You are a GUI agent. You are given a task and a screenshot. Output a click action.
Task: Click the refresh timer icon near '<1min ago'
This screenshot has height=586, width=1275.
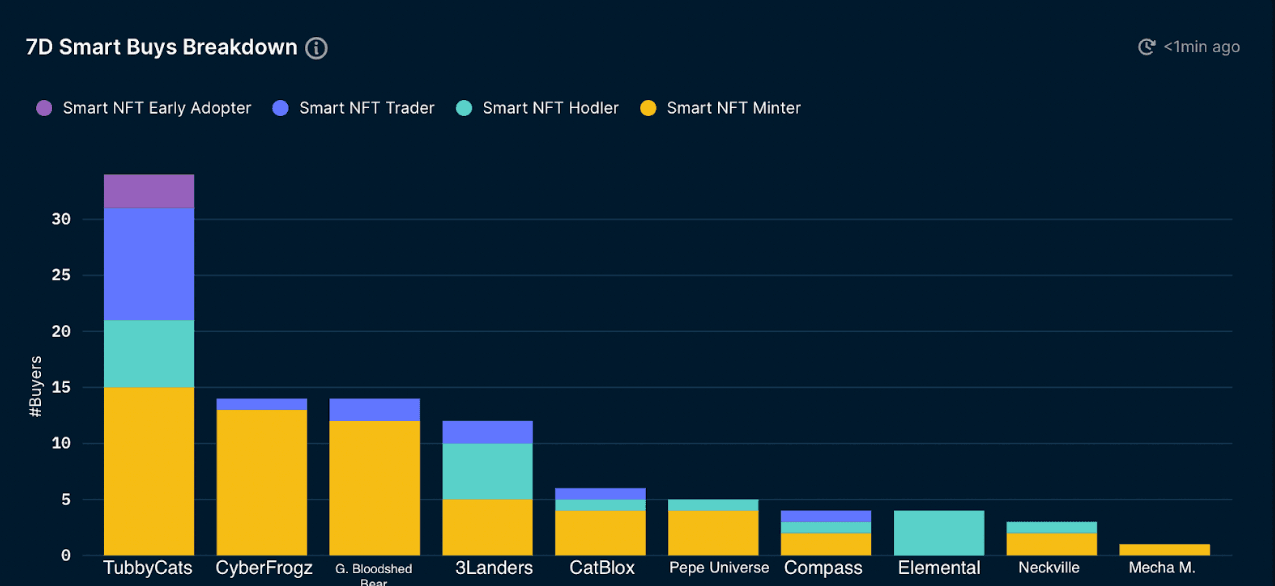[1145, 46]
